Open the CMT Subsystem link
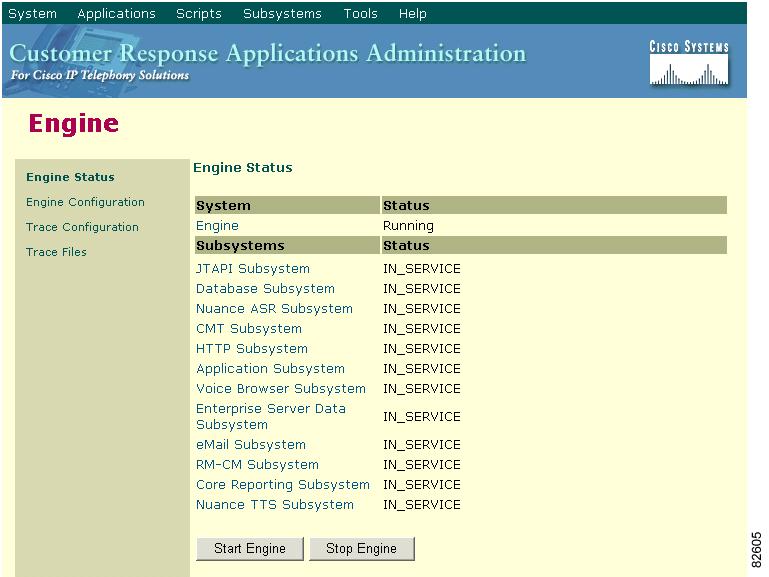Image resolution: width=769 pixels, height=577 pixels. [249, 328]
